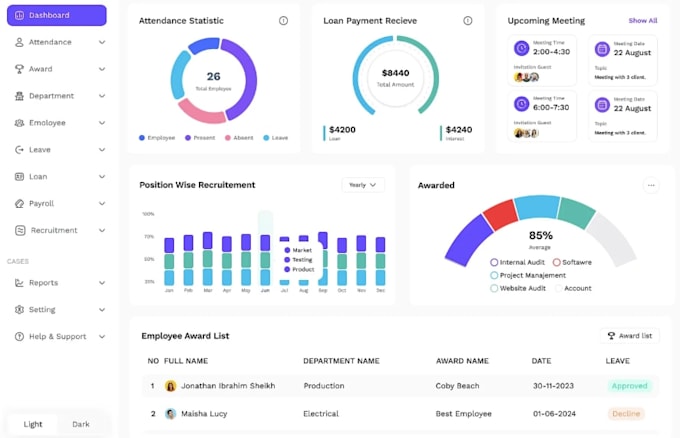
Task: Open the Awarded card three-dots menu
Action: [x=651, y=185]
